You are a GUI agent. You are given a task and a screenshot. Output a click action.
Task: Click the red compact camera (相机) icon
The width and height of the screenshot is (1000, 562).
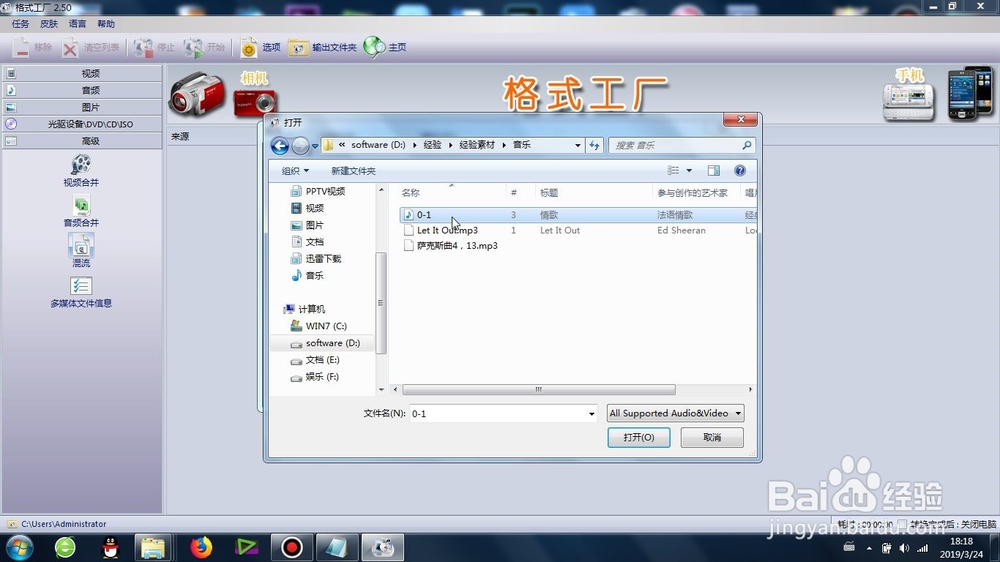pos(254,102)
